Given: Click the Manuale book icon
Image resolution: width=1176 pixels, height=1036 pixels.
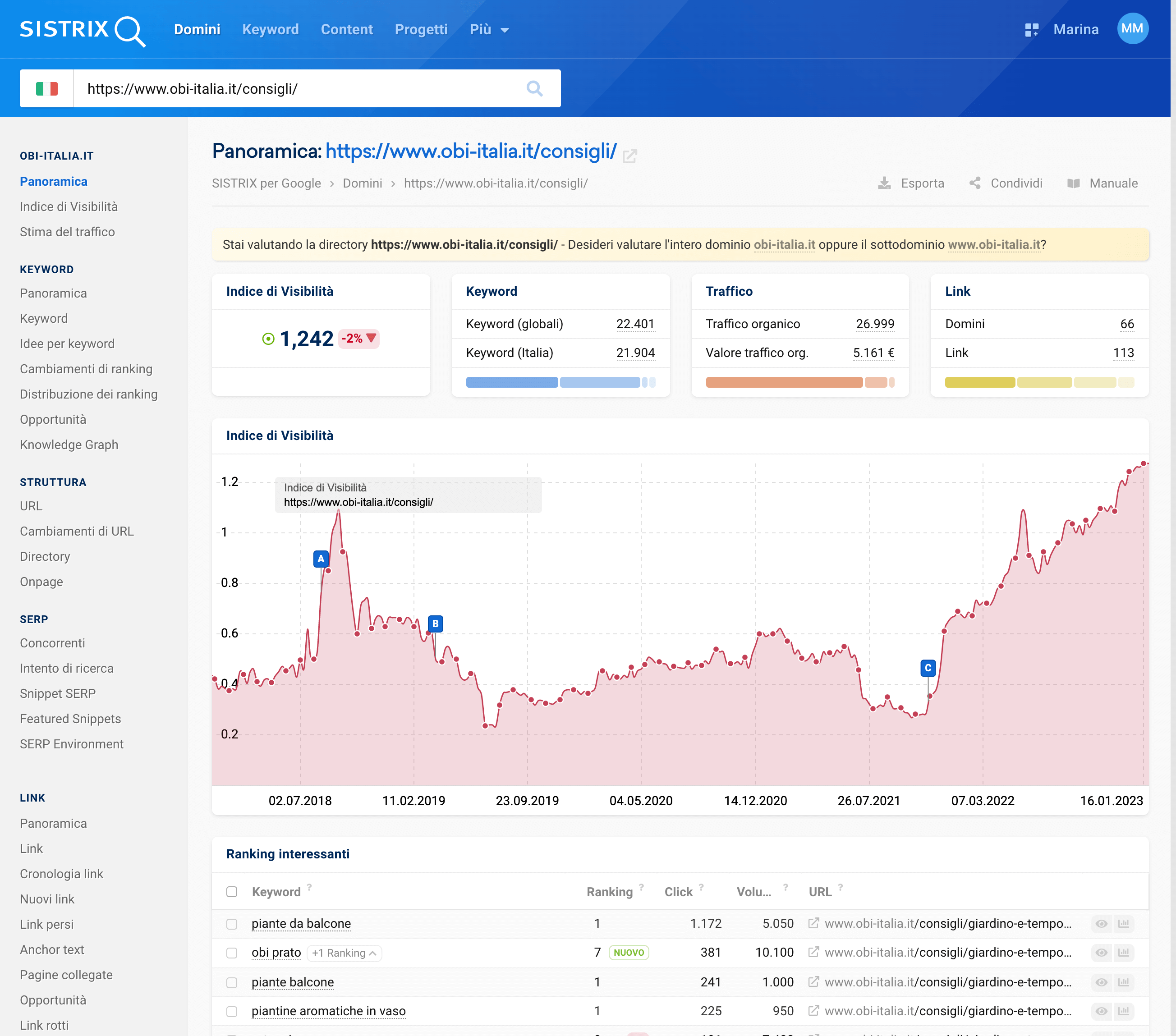Looking at the screenshot, I should pyautogui.click(x=1073, y=183).
